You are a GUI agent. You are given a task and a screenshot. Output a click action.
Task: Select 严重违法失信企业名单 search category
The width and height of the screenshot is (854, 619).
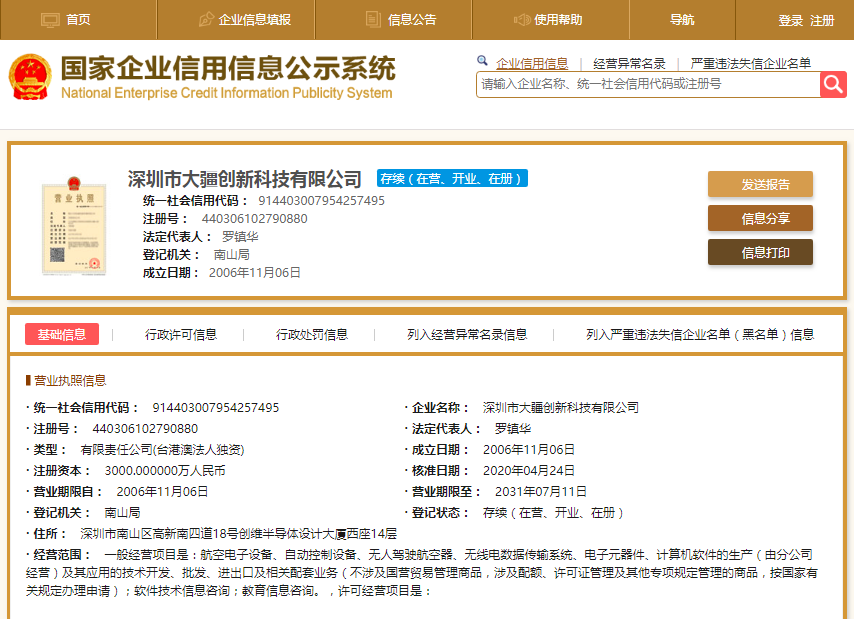coord(751,64)
